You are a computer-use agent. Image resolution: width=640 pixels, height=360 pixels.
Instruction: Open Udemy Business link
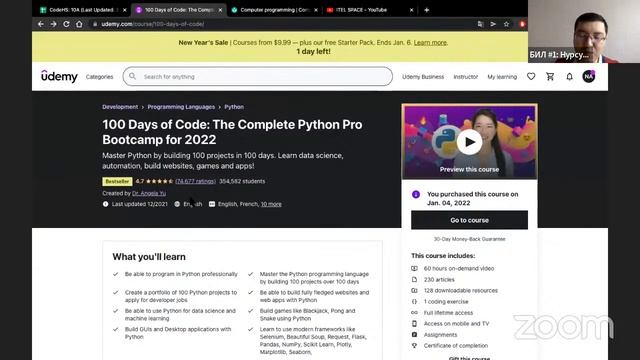(x=423, y=77)
